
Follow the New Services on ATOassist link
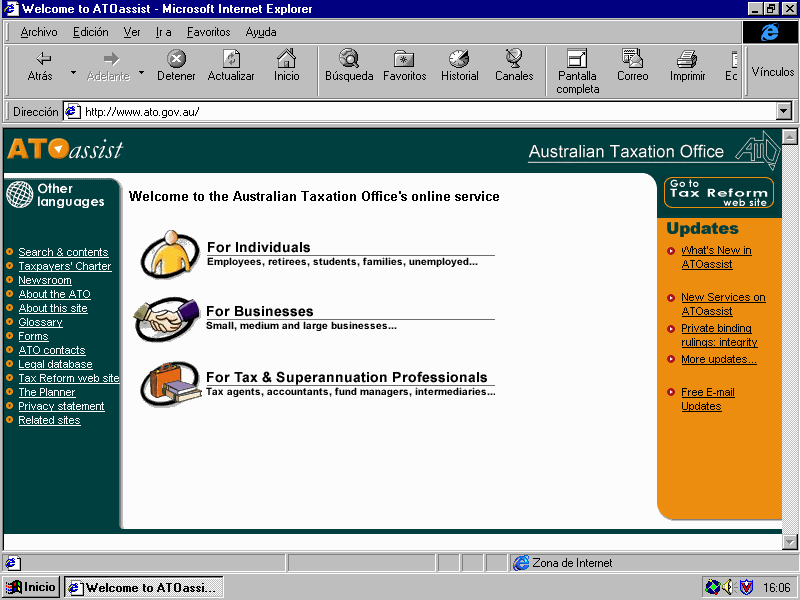click(x=723, y=304)
